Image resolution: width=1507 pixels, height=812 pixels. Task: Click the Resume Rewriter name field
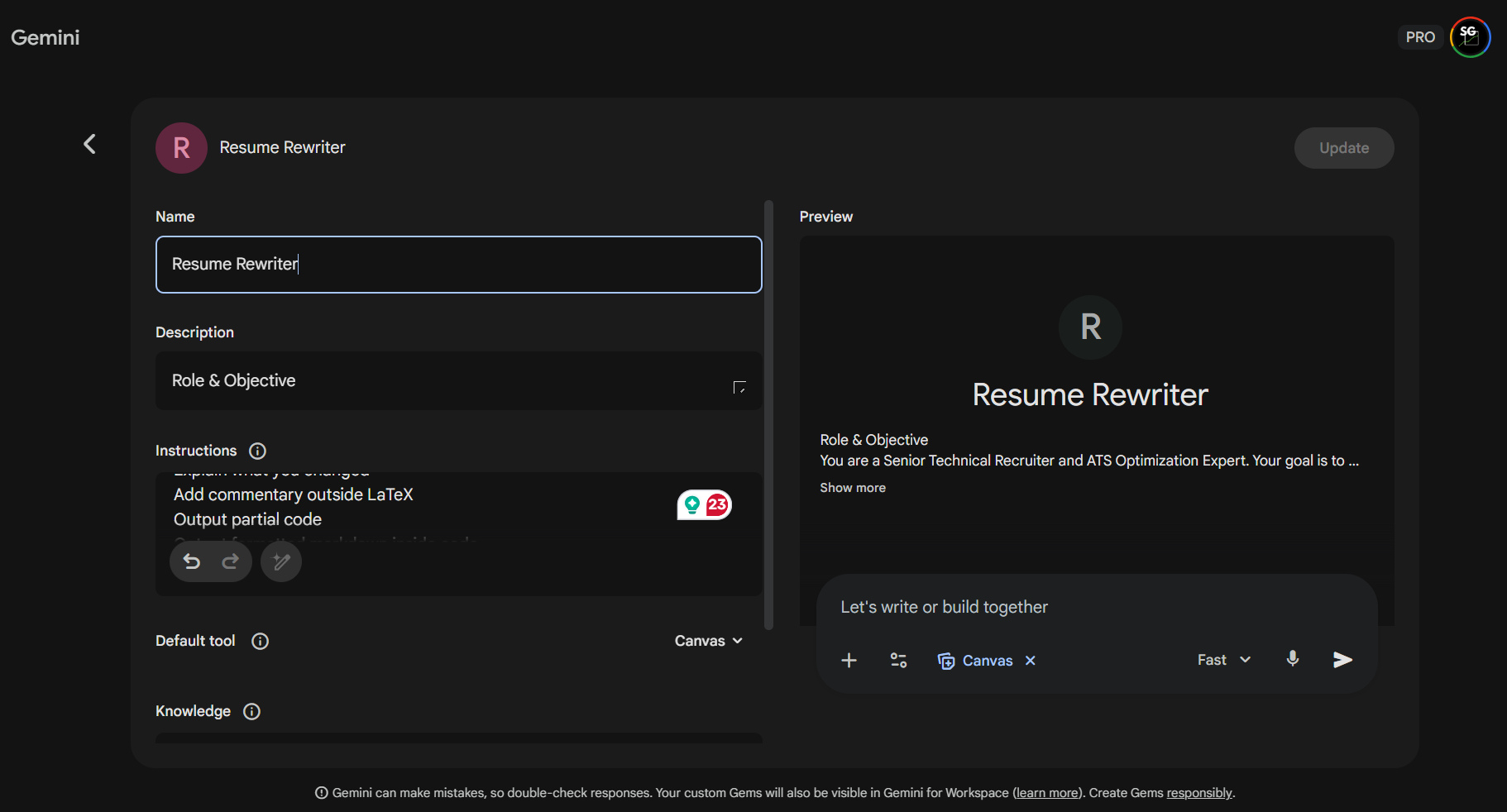(458, 265)
